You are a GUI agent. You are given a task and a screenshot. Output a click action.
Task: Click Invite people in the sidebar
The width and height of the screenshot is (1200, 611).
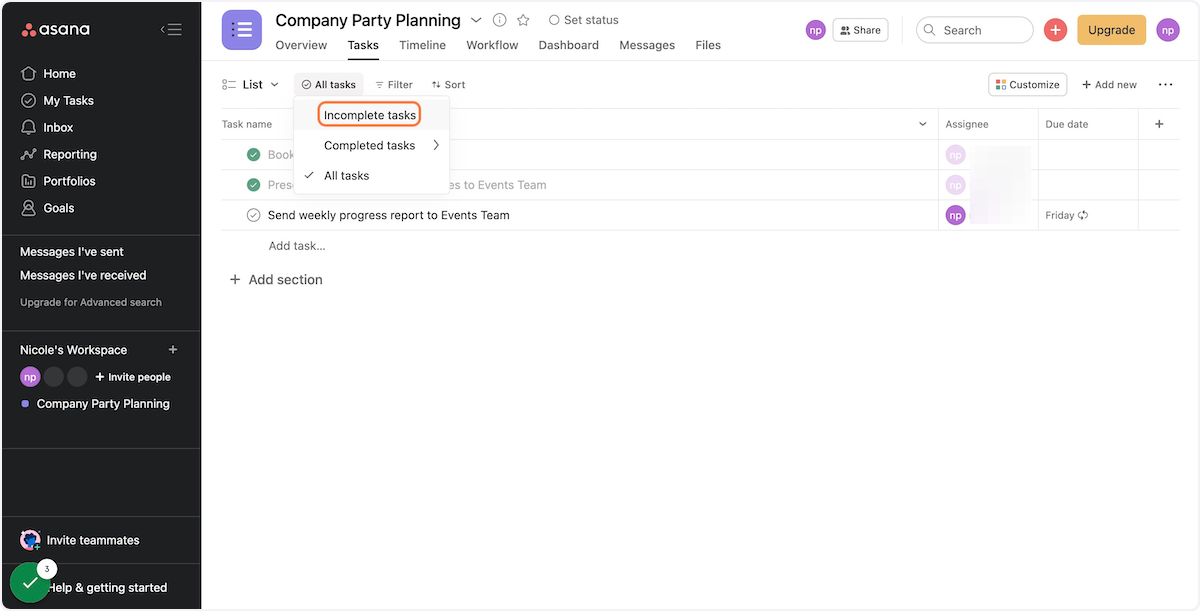(133, 377)
